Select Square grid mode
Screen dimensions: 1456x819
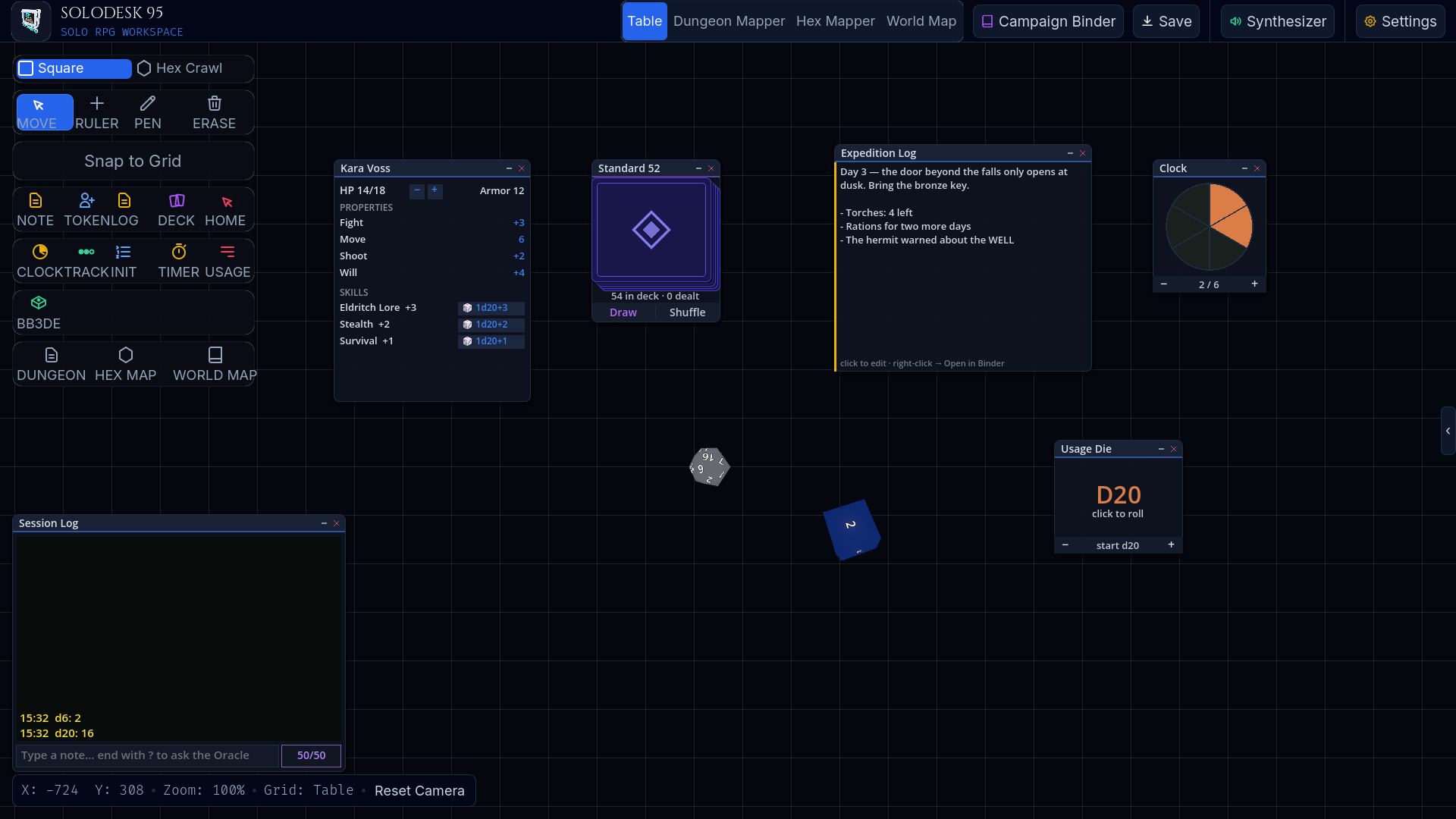(74, 68)
